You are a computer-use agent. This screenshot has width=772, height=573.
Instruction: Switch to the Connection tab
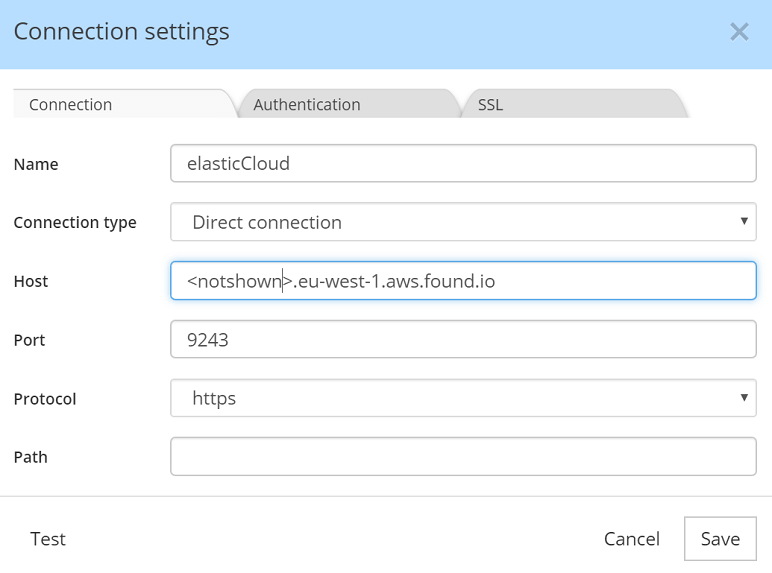point(71,104)
